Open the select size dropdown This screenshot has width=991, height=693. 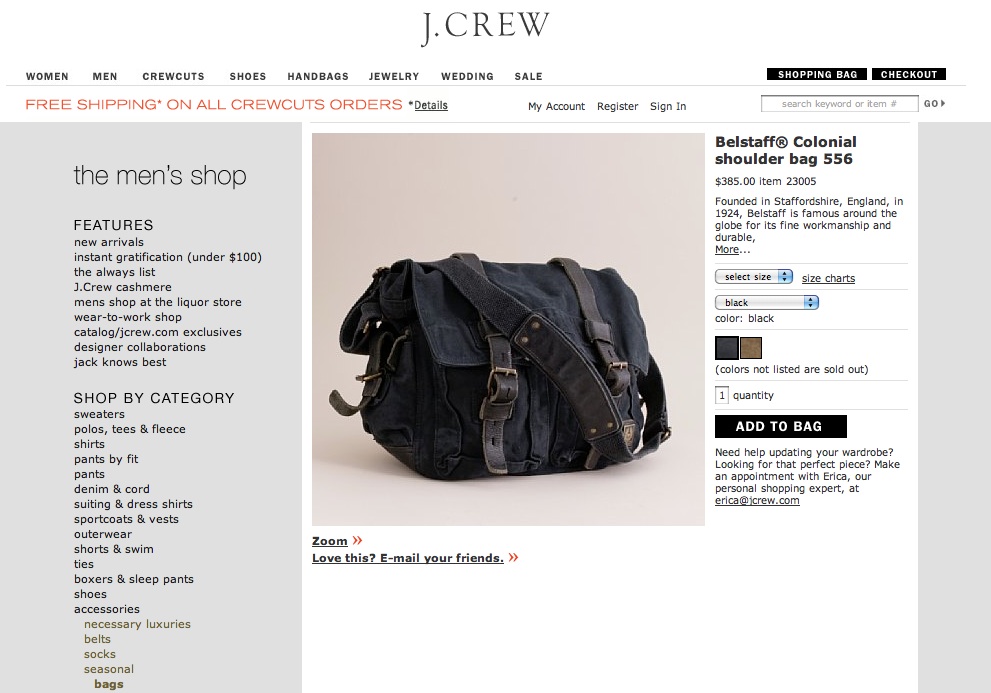pyautogui.click(x=753, y=276)
